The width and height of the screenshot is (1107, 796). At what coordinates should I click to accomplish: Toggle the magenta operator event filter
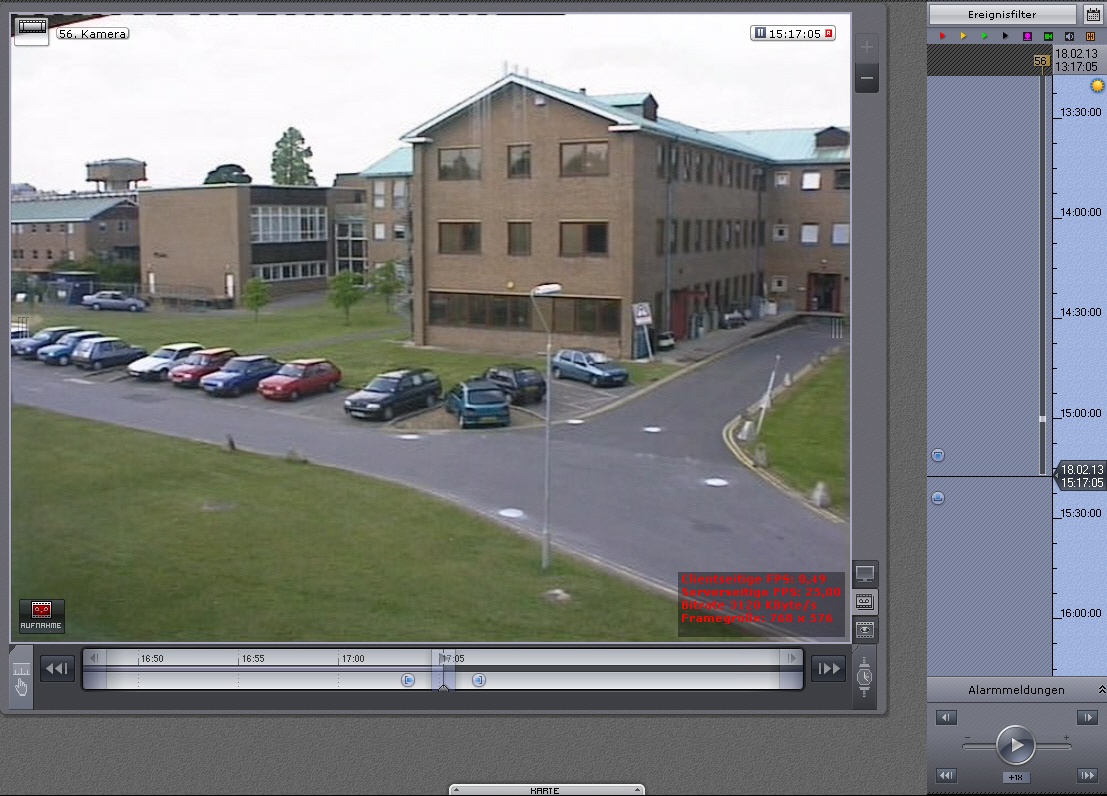pyautogui.click(x=1027, y=36)
